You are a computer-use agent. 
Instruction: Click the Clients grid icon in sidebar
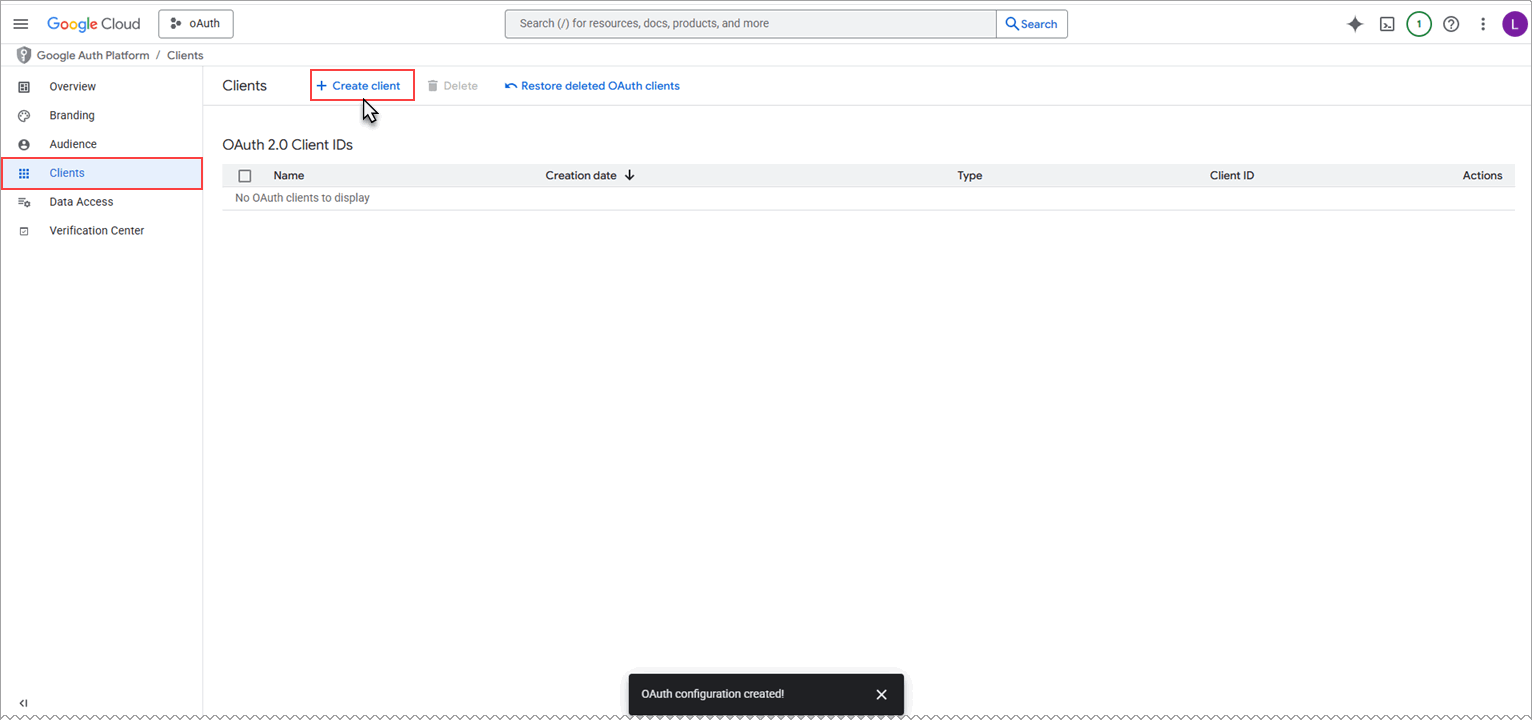click(x=24, y=173)
